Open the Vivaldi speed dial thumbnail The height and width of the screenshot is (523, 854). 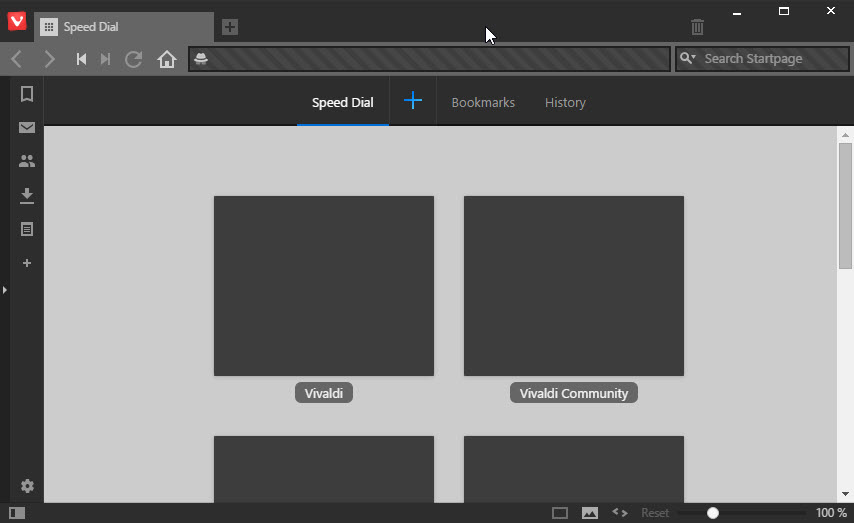pos(324,286)
